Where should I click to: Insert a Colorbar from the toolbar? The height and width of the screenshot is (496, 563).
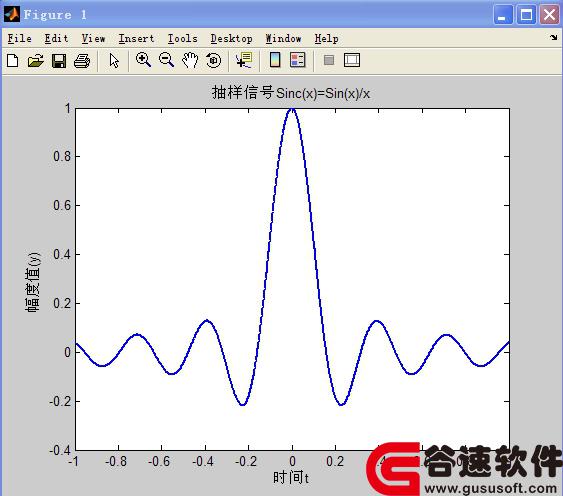275,60
